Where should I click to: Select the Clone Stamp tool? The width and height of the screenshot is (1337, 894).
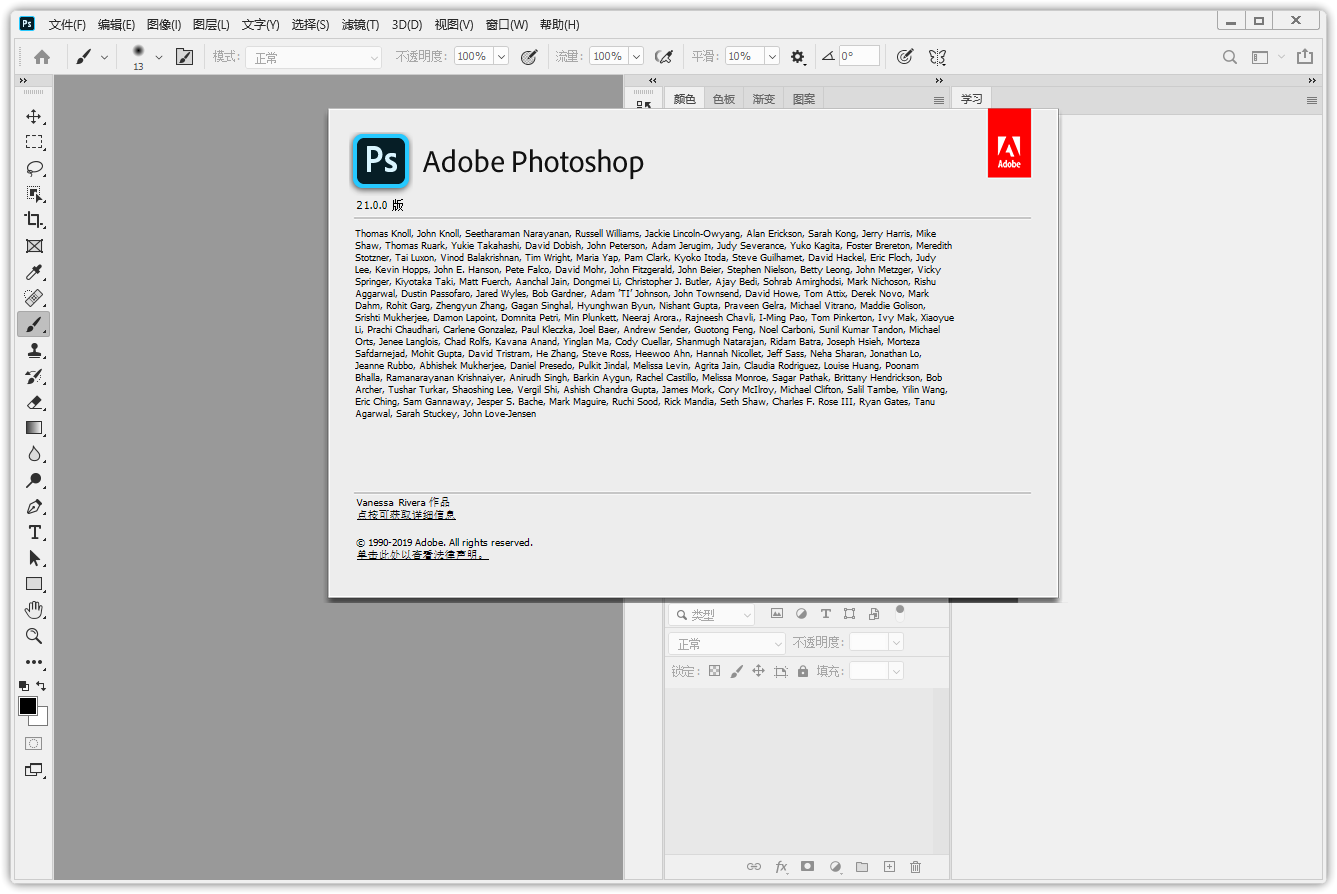coord(34,350)
